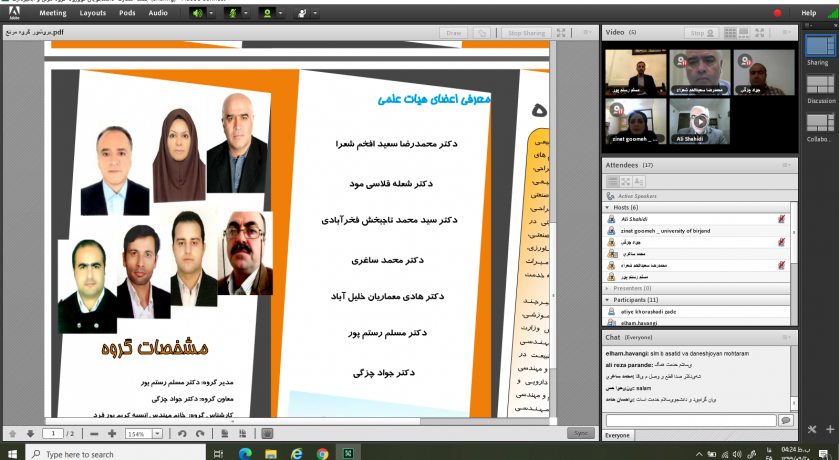This screenshot has height=460, width=839.
Task: Open the Share pod options menu
Action: [588, 33]
